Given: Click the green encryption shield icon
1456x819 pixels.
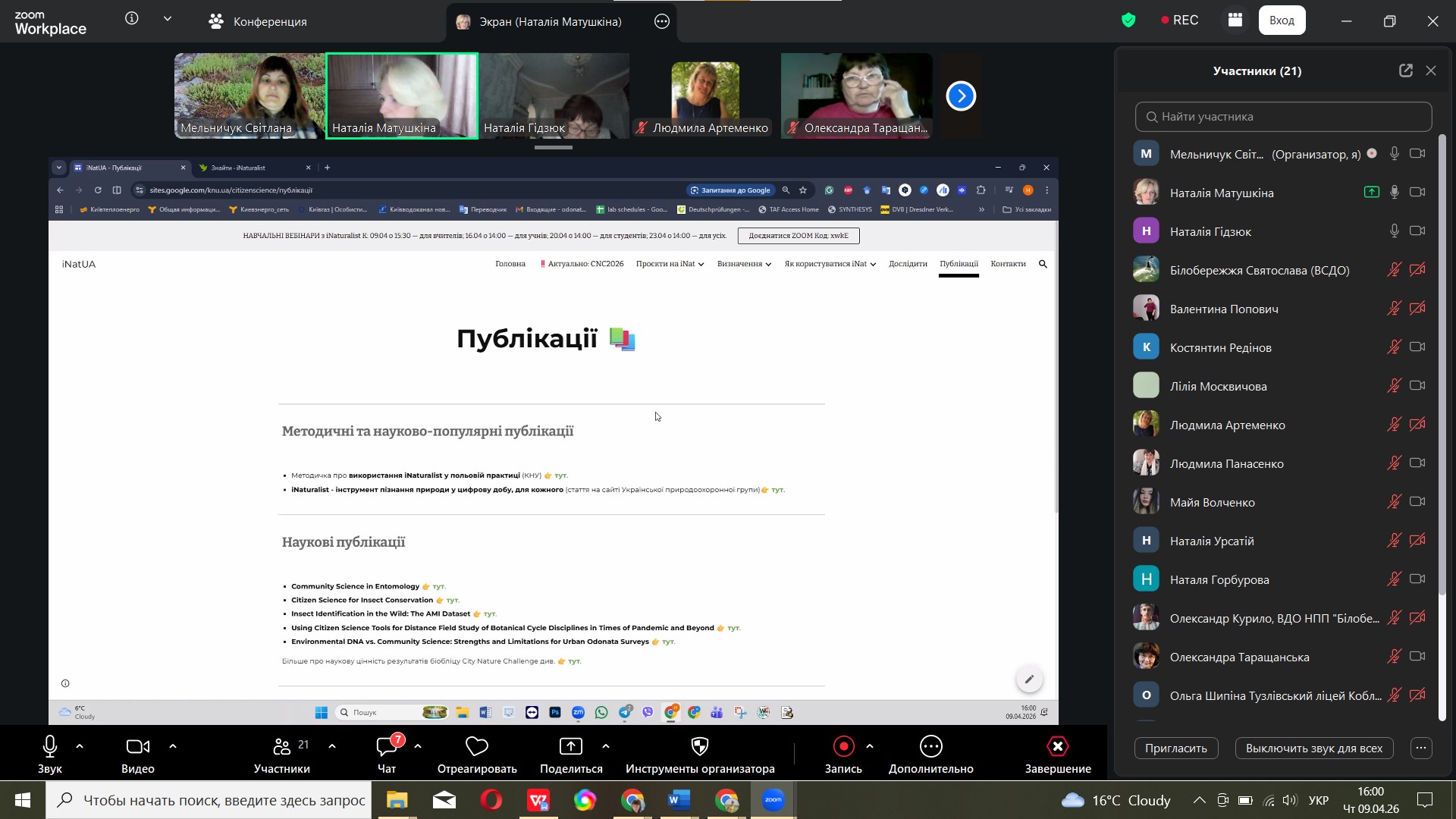Looking at the screenshot, I should click(x=1128, y=20).
